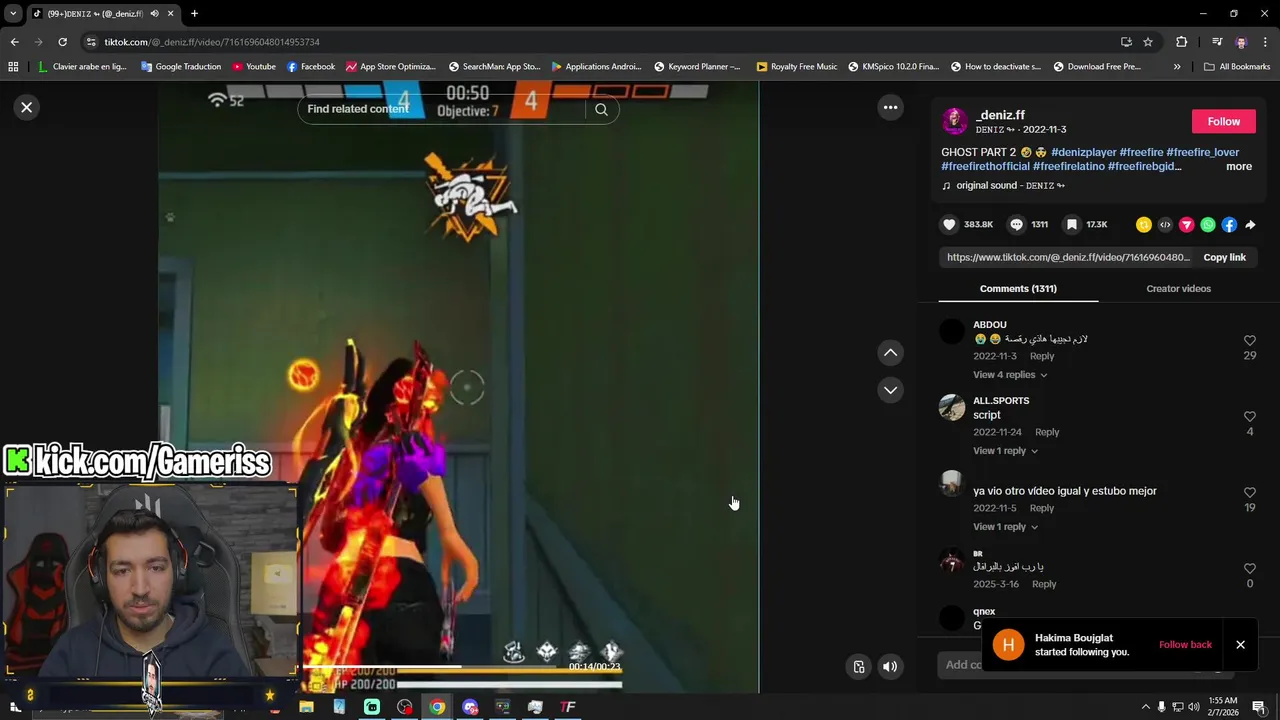The width and height of the screenshot is (1280, 720).
Task: Close the TikTok video viewer with the X
Action: (x=27, y=107)
